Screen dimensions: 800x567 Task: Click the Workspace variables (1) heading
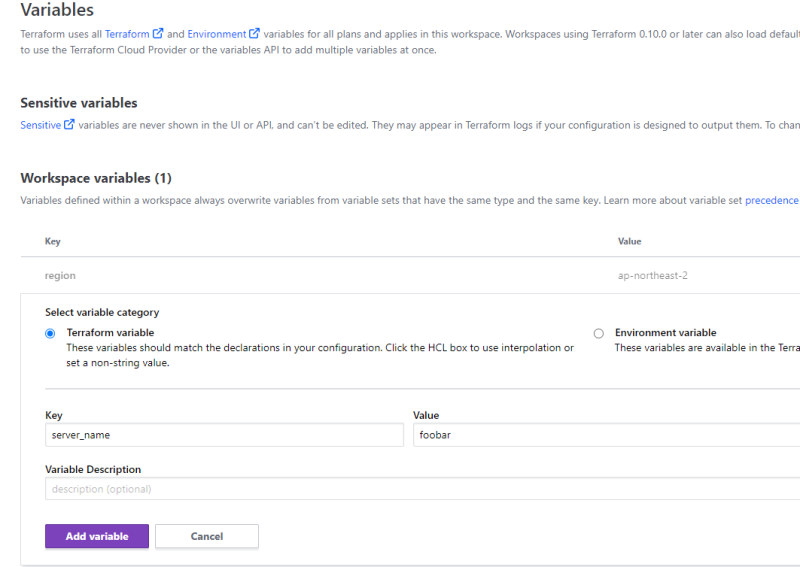pyautogui.click(x=96, y=178)
